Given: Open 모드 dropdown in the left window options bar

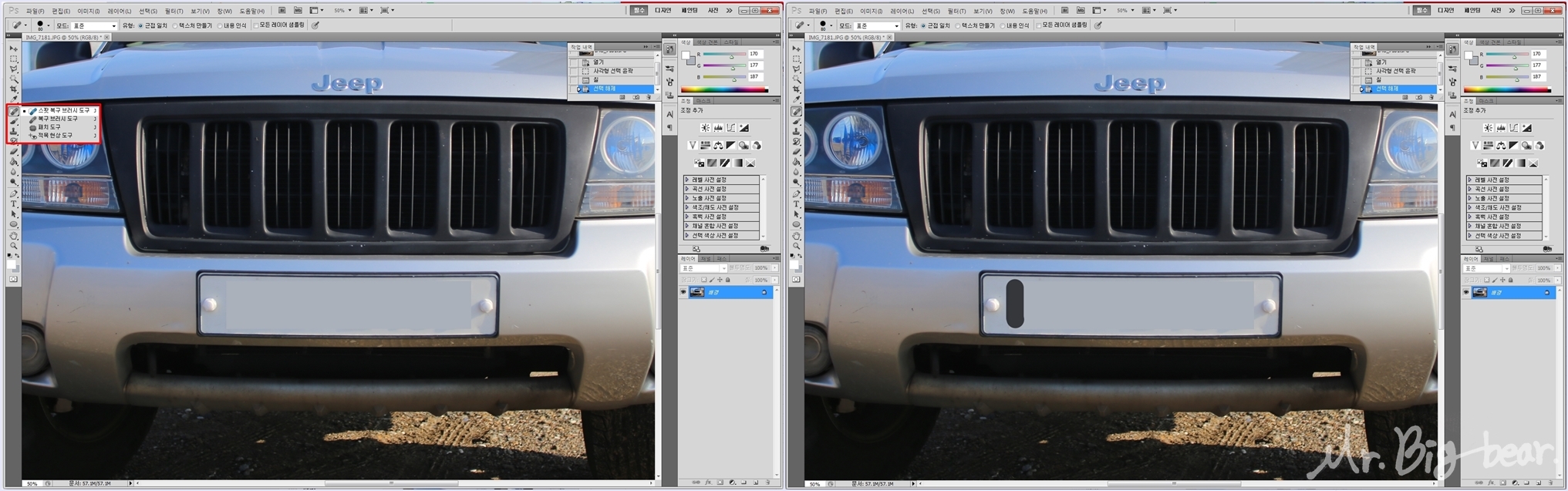Looking at the screenshot, I should pos(94,25).
